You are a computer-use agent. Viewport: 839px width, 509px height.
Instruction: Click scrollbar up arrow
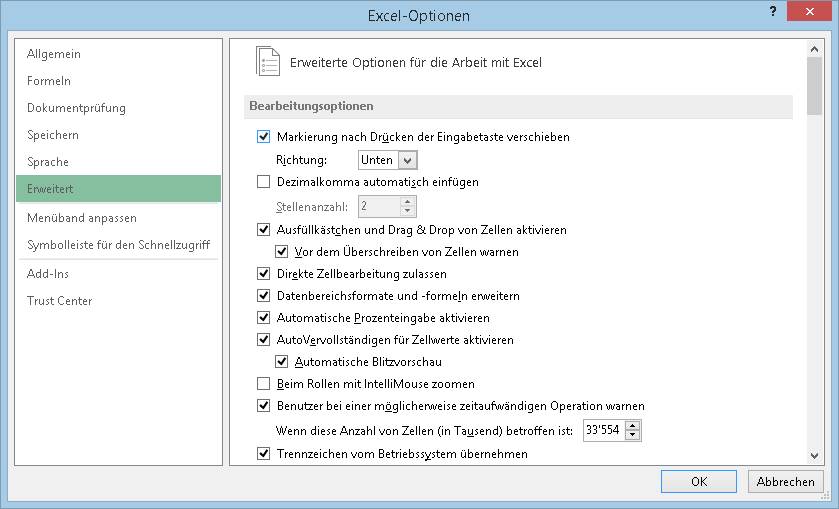[x=814, y=49]
